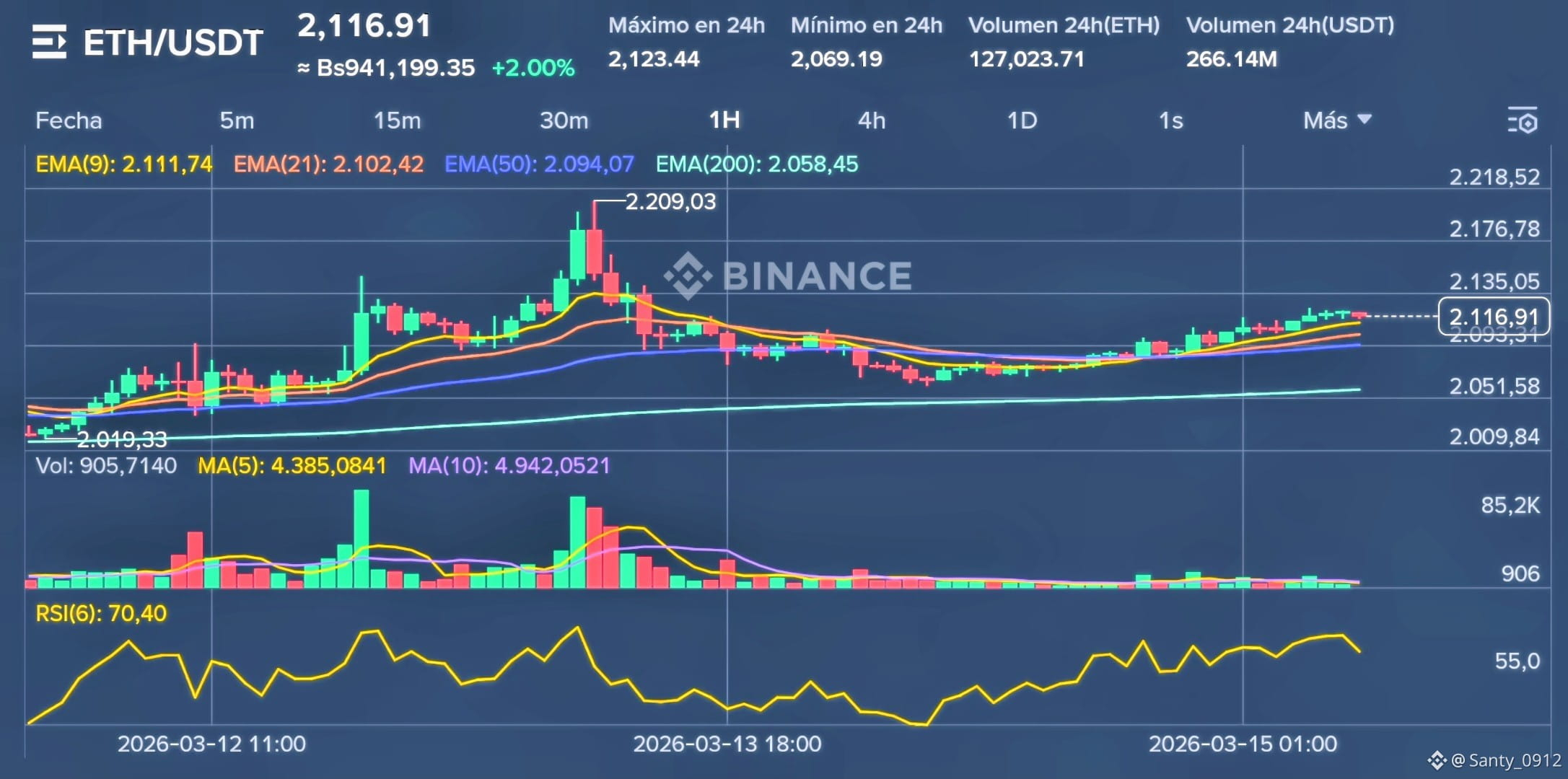This screenshot has width=1568, height=779.
Task: Click the 2.209,03 high price marker
Action: 670,201
